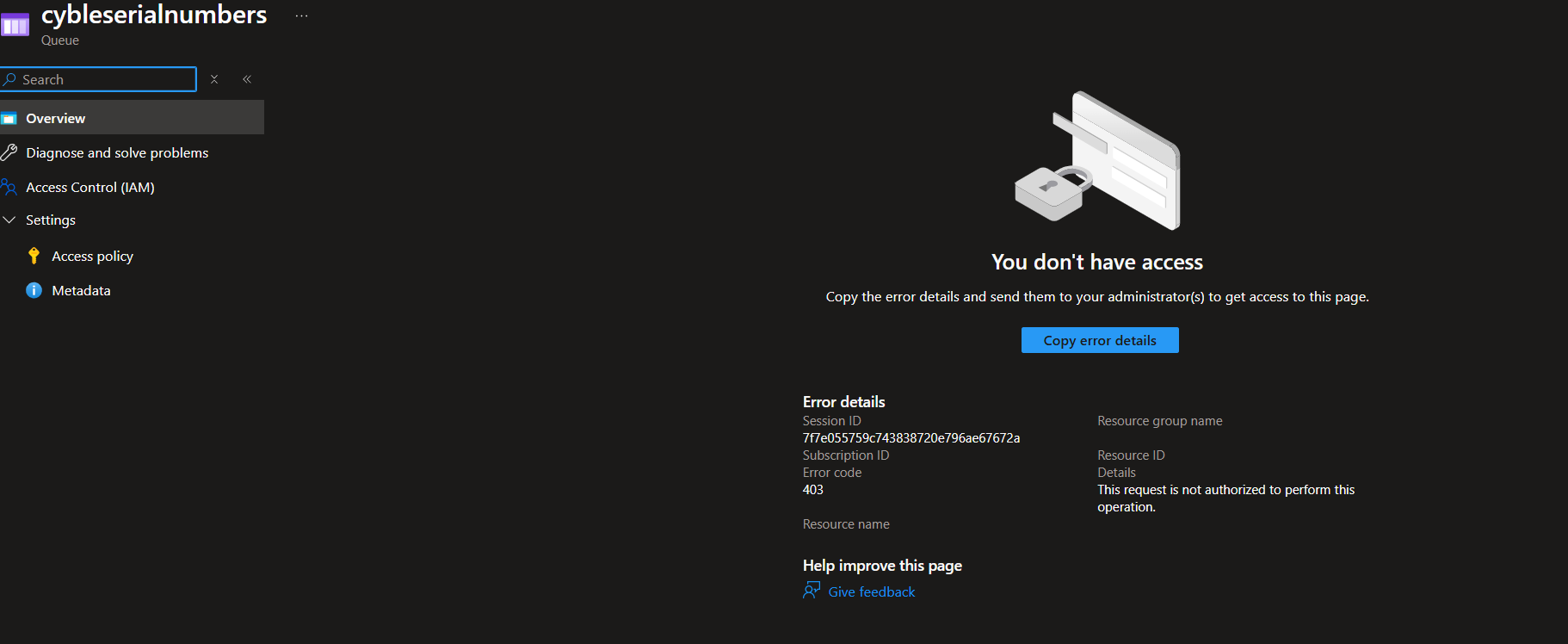Screen dimensions: 1568x644
Task: Click the Copy error details button
Action: coord(1100,340)
